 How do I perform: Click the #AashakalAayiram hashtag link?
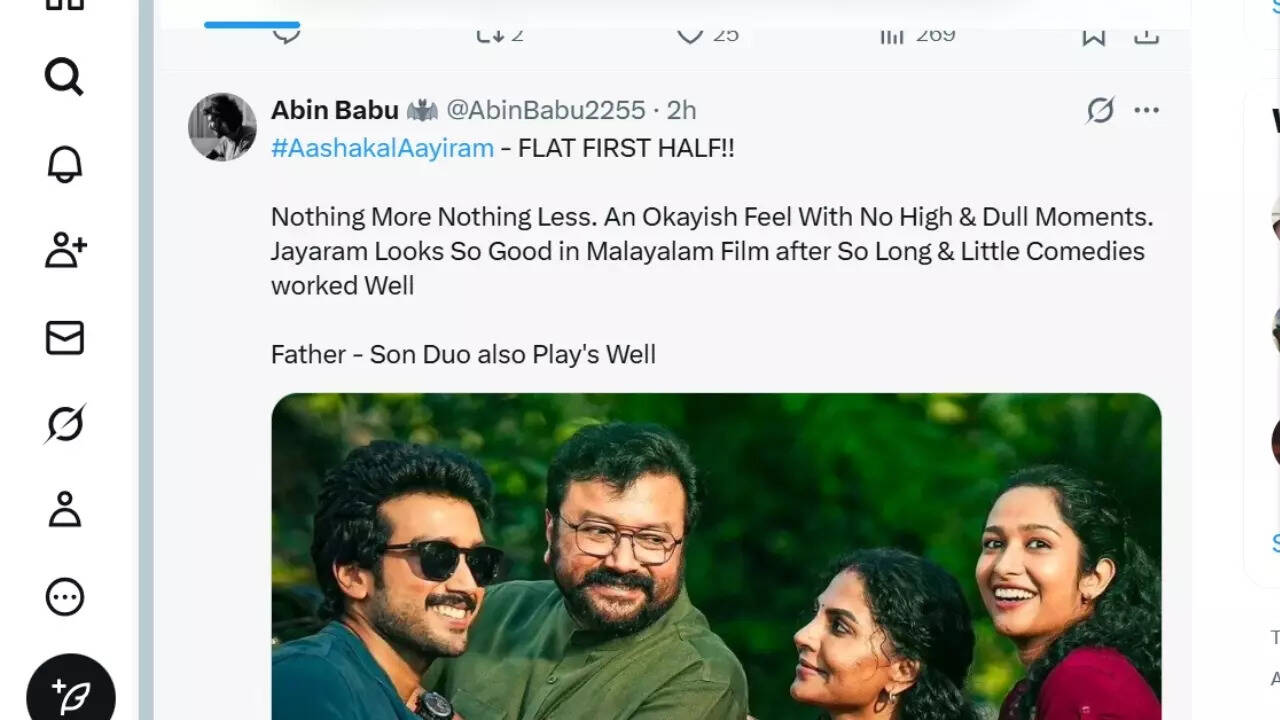[x=382, y=148]
